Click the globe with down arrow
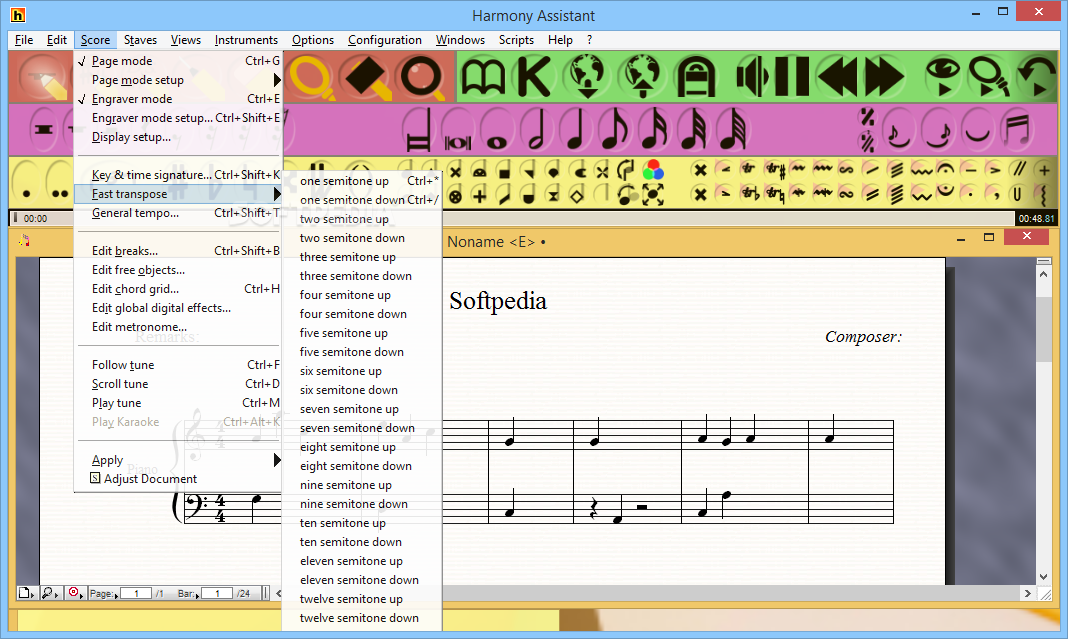The width and height of the screenshot is (1068, 639). click(x=587, y=77)
